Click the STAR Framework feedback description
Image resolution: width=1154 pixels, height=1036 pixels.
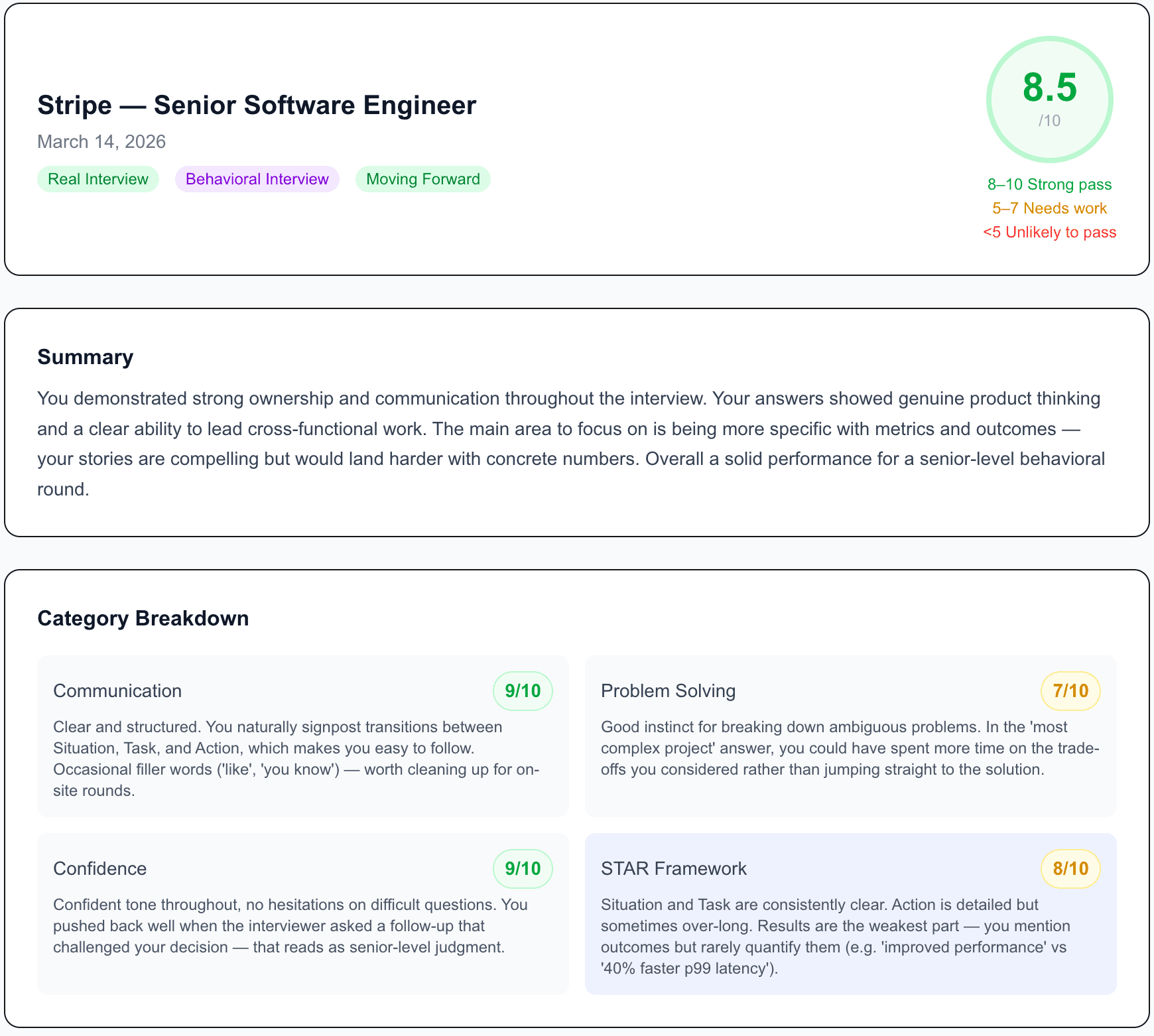tap(837, 937)
